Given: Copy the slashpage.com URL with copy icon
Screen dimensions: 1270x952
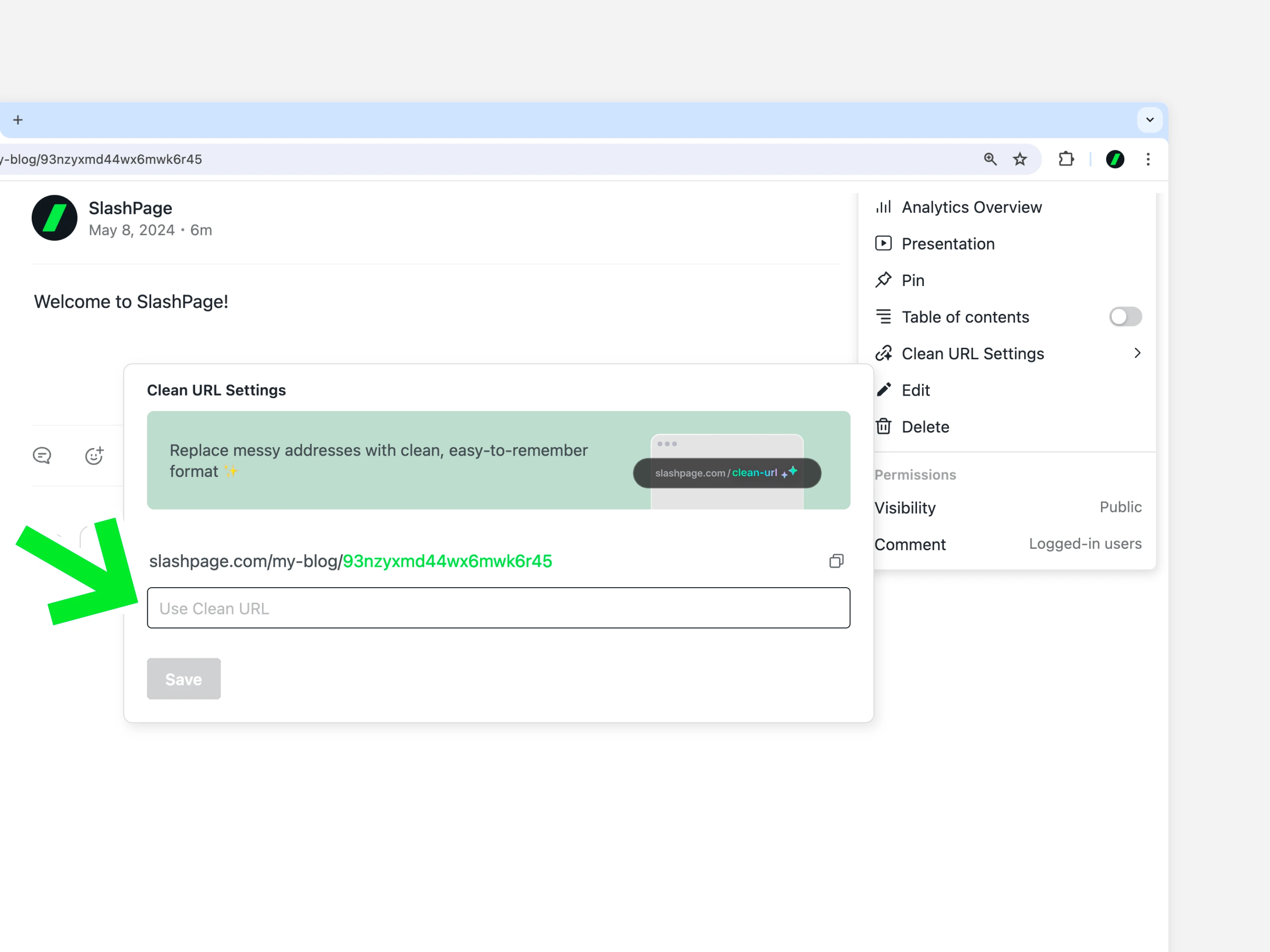Looking at the screenshot, I should click(837, 561).
